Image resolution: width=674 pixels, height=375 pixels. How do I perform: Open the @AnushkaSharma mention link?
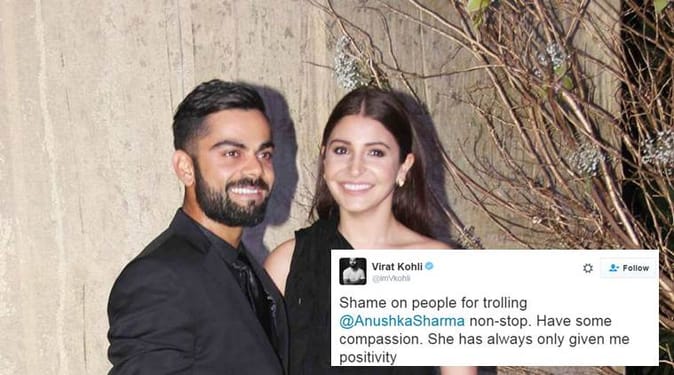coord(402,321)
